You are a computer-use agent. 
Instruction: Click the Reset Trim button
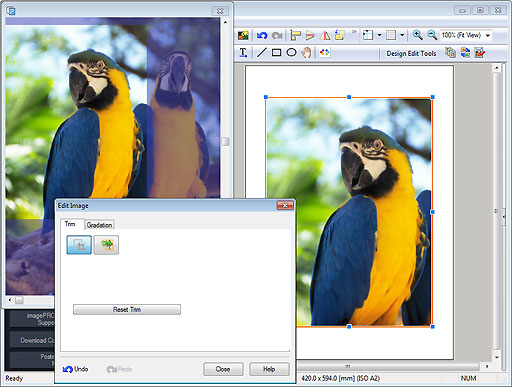pos(127,309)
